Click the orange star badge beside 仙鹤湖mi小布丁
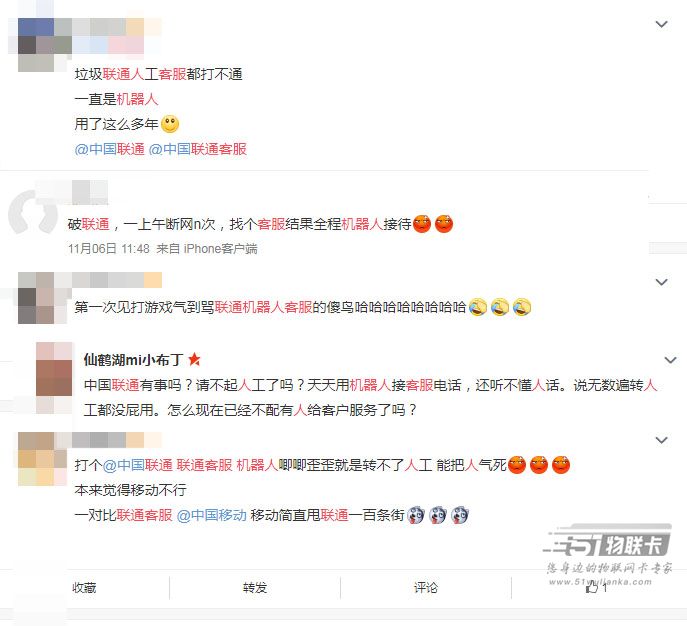 194,360
